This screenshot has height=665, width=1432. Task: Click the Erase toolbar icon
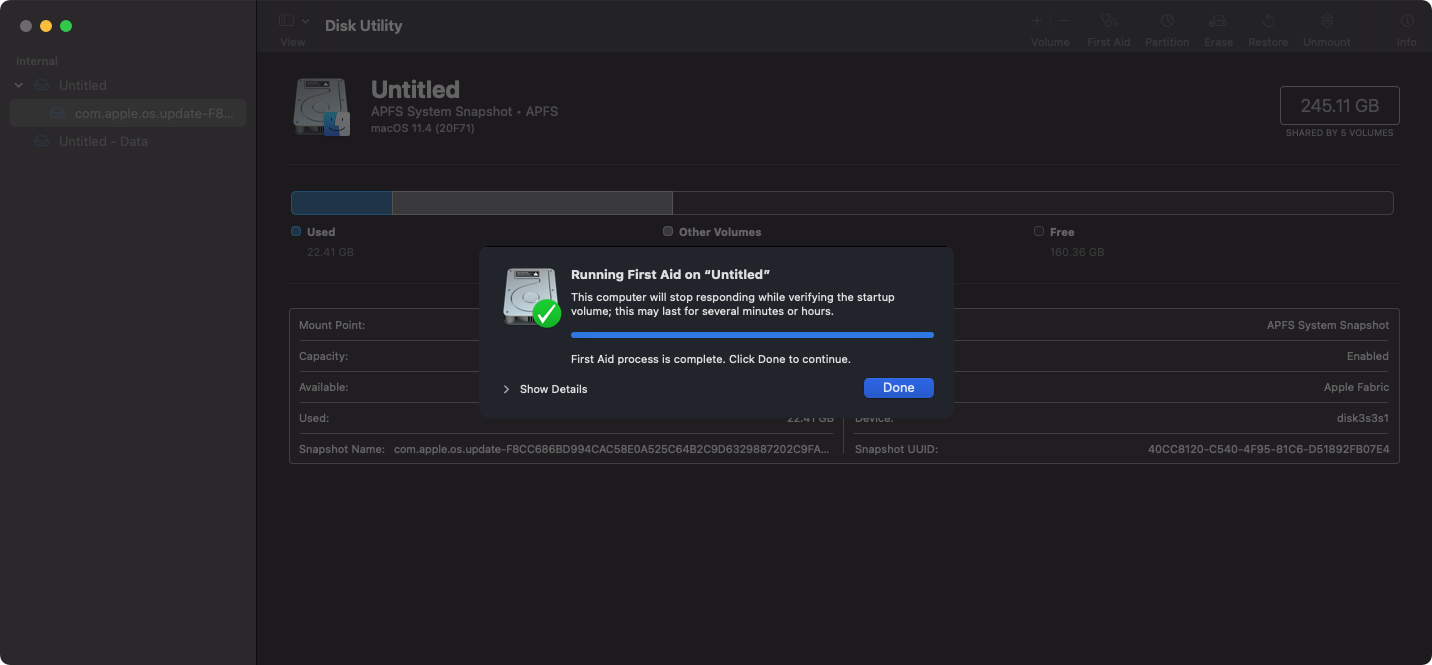(1218, 21)
